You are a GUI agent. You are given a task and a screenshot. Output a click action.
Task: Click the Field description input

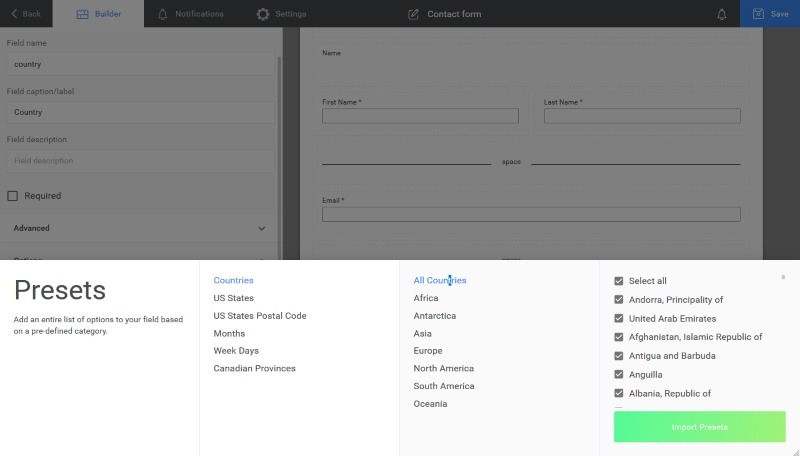(x=138, y=161)
